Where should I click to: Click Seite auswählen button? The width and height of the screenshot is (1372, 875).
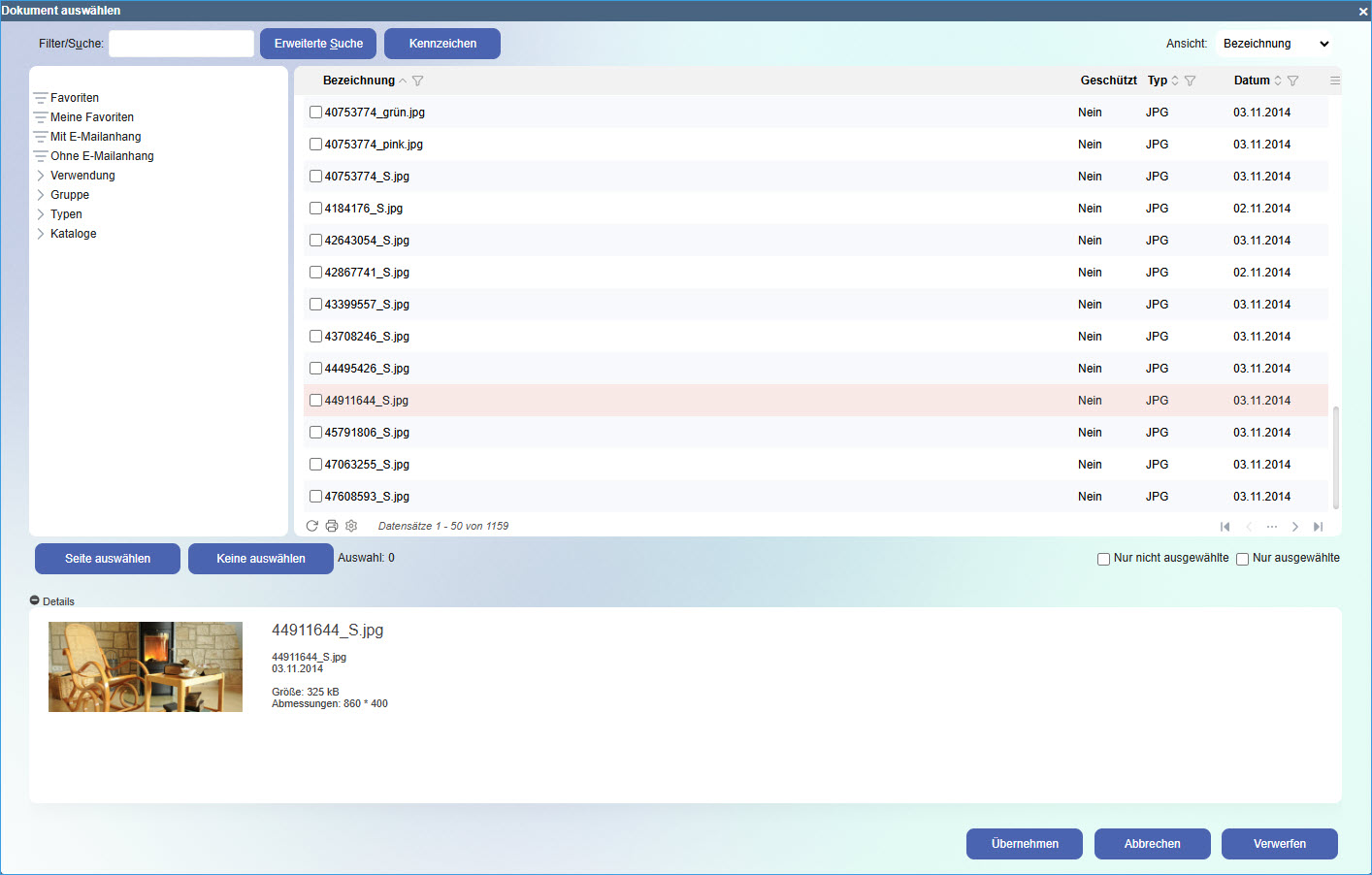[108, 559]
